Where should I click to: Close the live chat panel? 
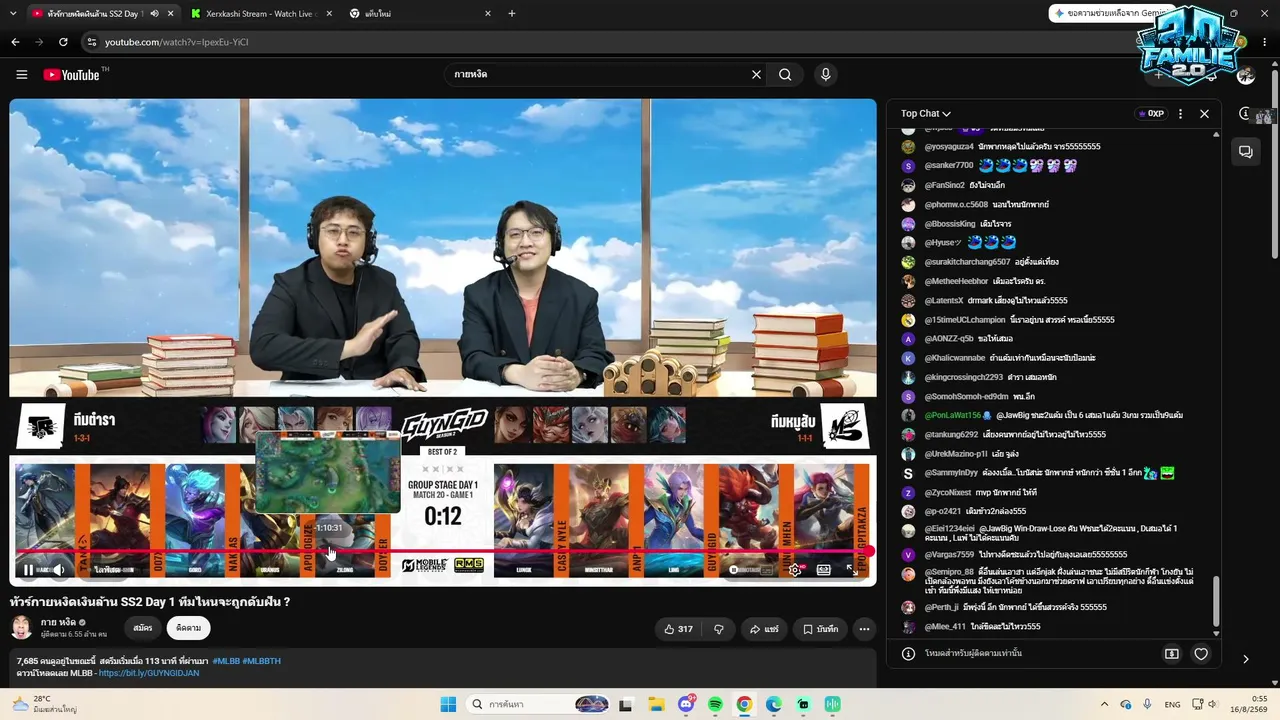(x=1204, y=114)
